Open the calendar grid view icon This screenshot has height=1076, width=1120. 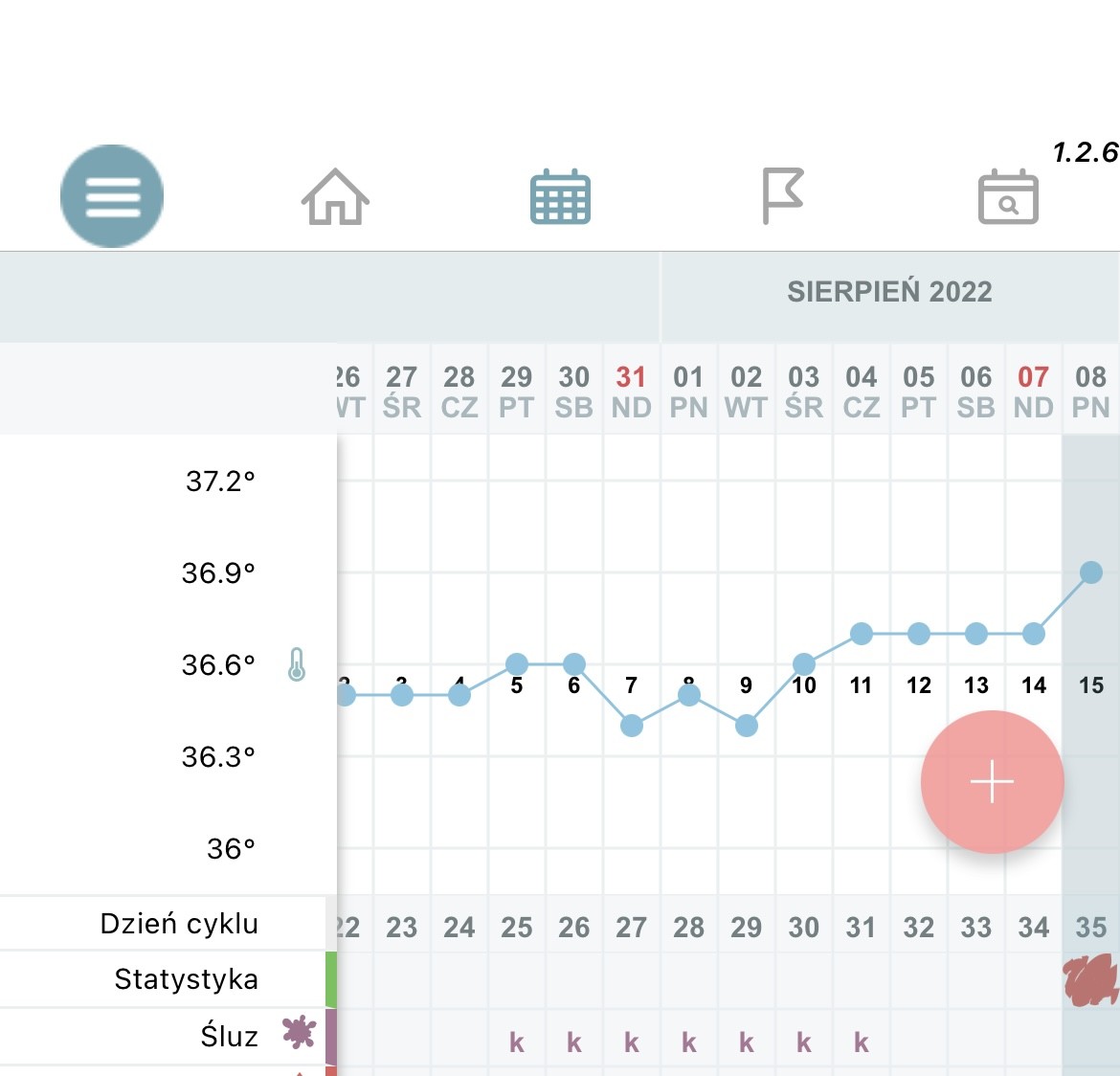click(x=560, y=197)
